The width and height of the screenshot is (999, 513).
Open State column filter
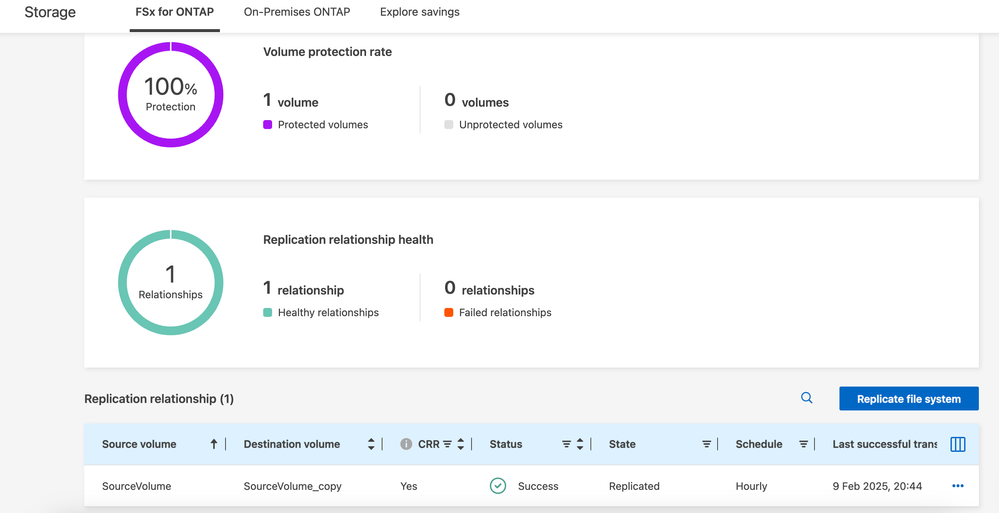point(706,444)
